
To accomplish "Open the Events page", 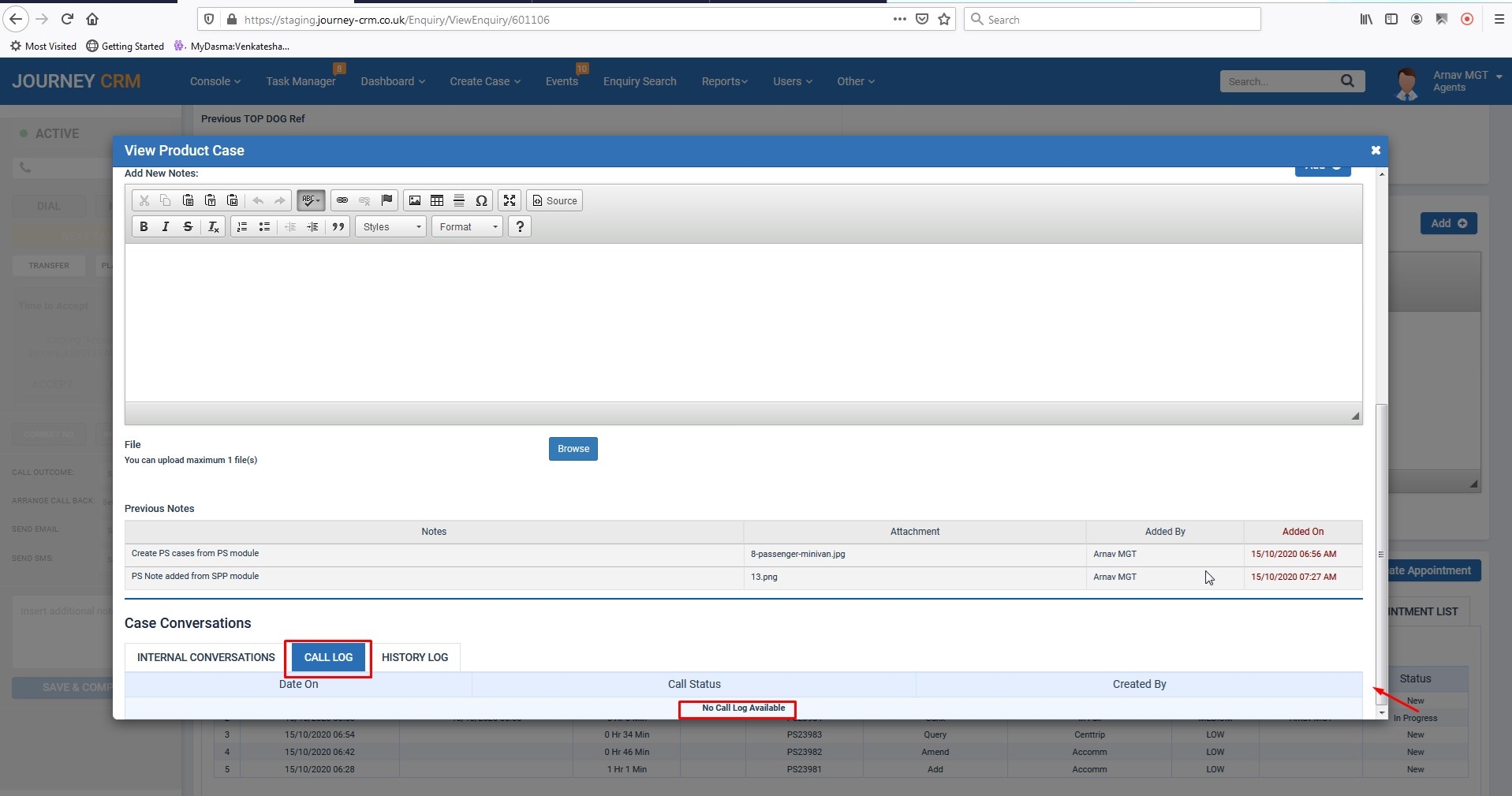I will (562, 81).
